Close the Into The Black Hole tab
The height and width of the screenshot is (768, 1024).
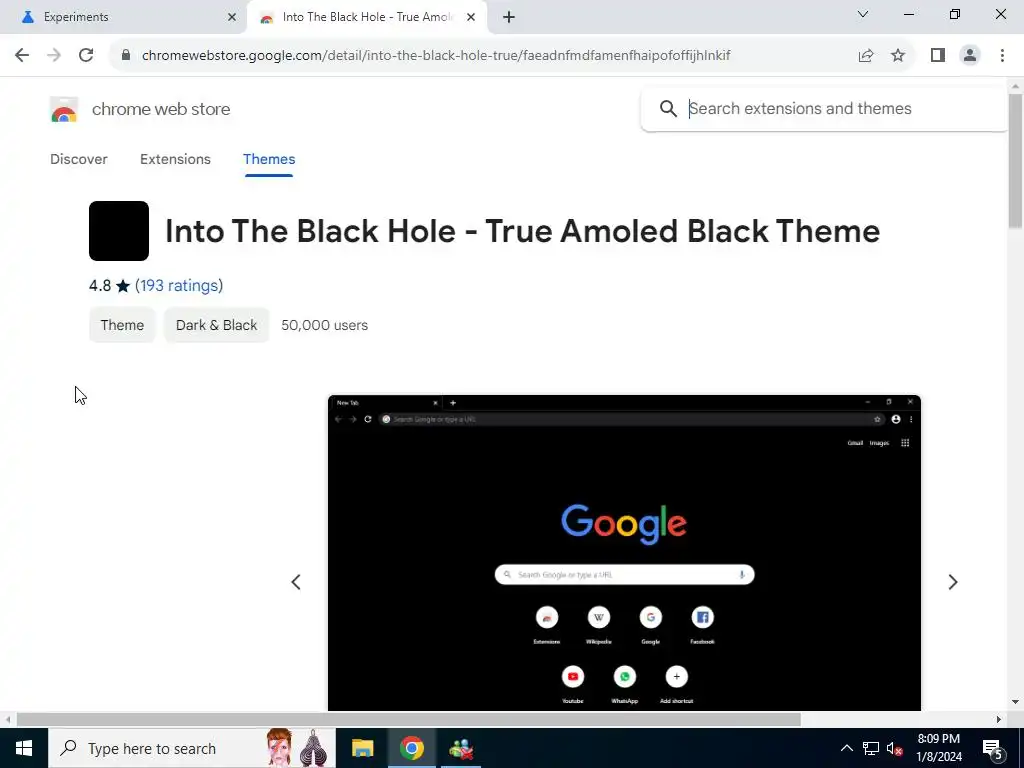click(x=471, y=17)
